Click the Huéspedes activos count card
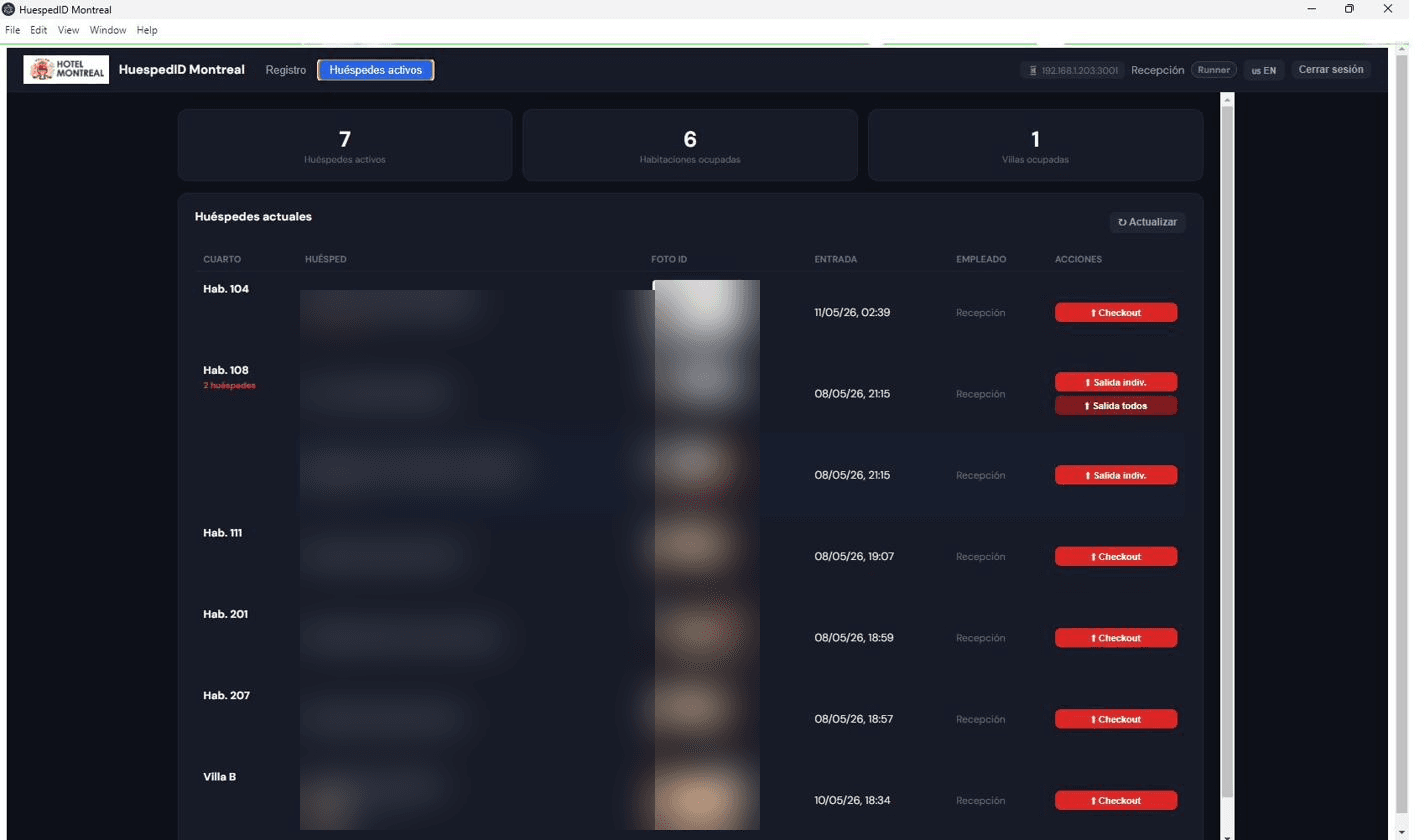 click(x=345, y=145)
